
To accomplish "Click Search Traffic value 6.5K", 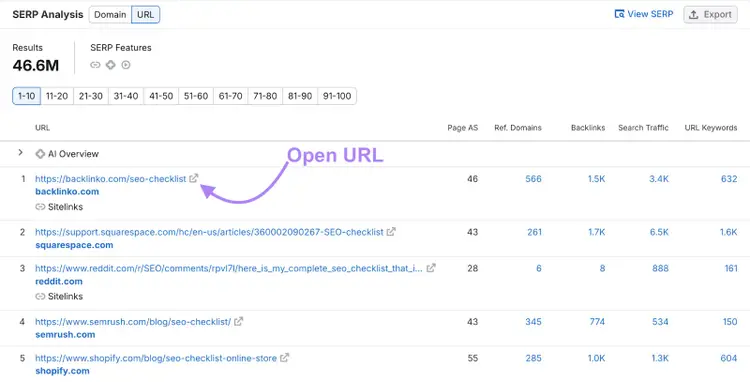I will [x=659, y=232].
